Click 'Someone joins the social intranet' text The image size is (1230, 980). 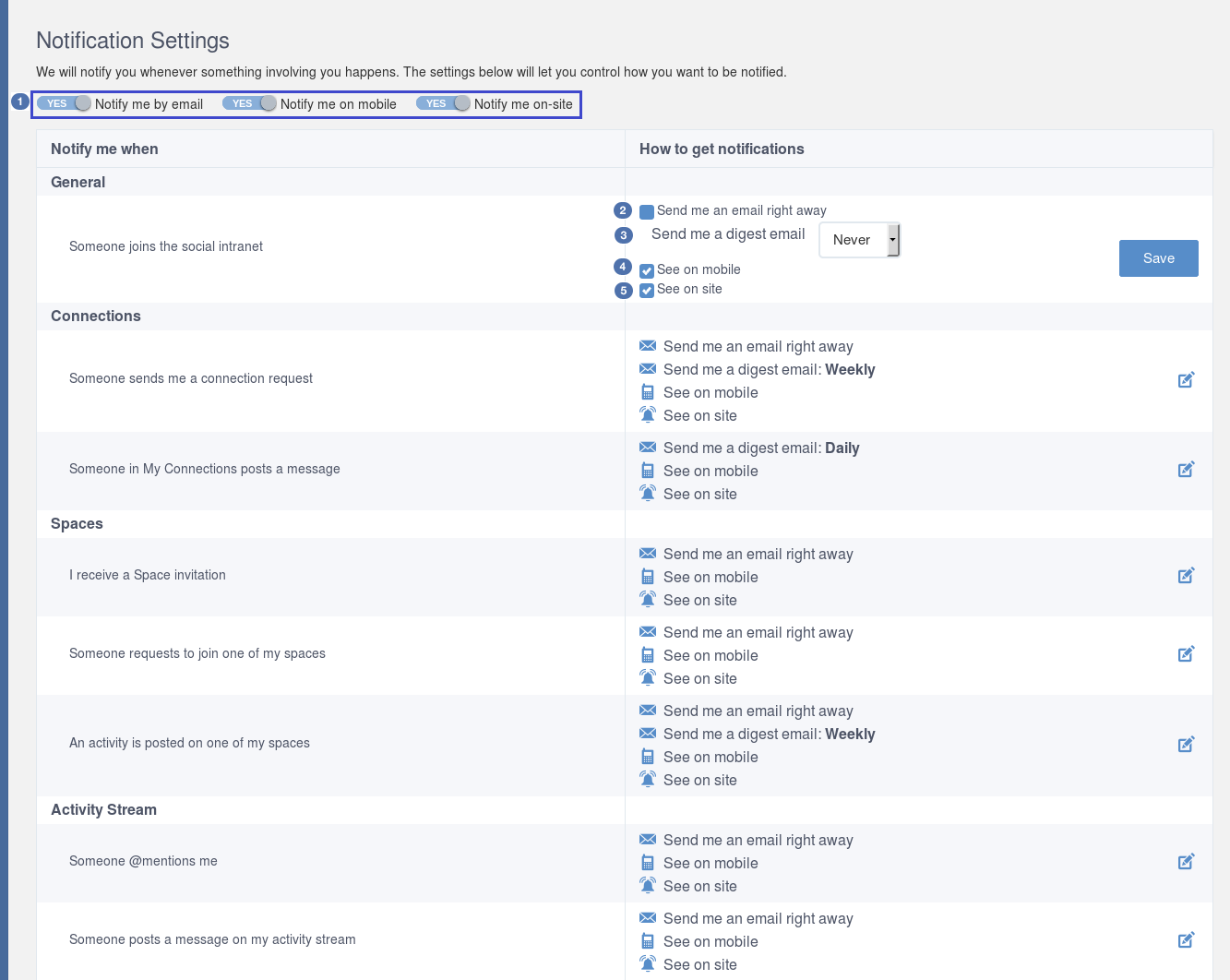pyautogui.click(x=166, y=246)
